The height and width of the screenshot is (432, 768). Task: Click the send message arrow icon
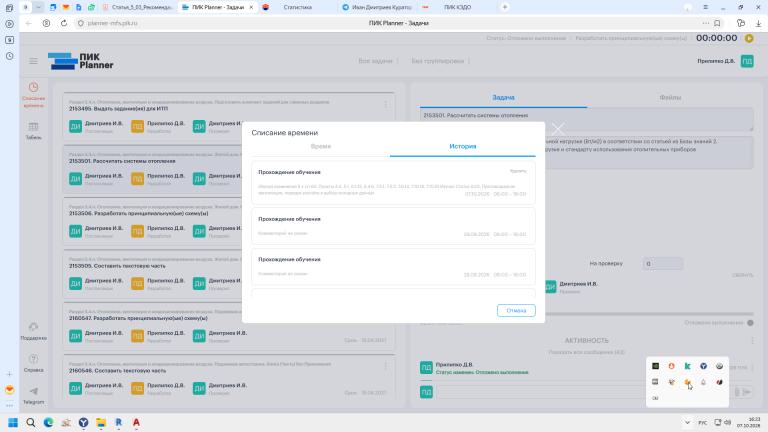pyautogui.click(x=746, y=392)
